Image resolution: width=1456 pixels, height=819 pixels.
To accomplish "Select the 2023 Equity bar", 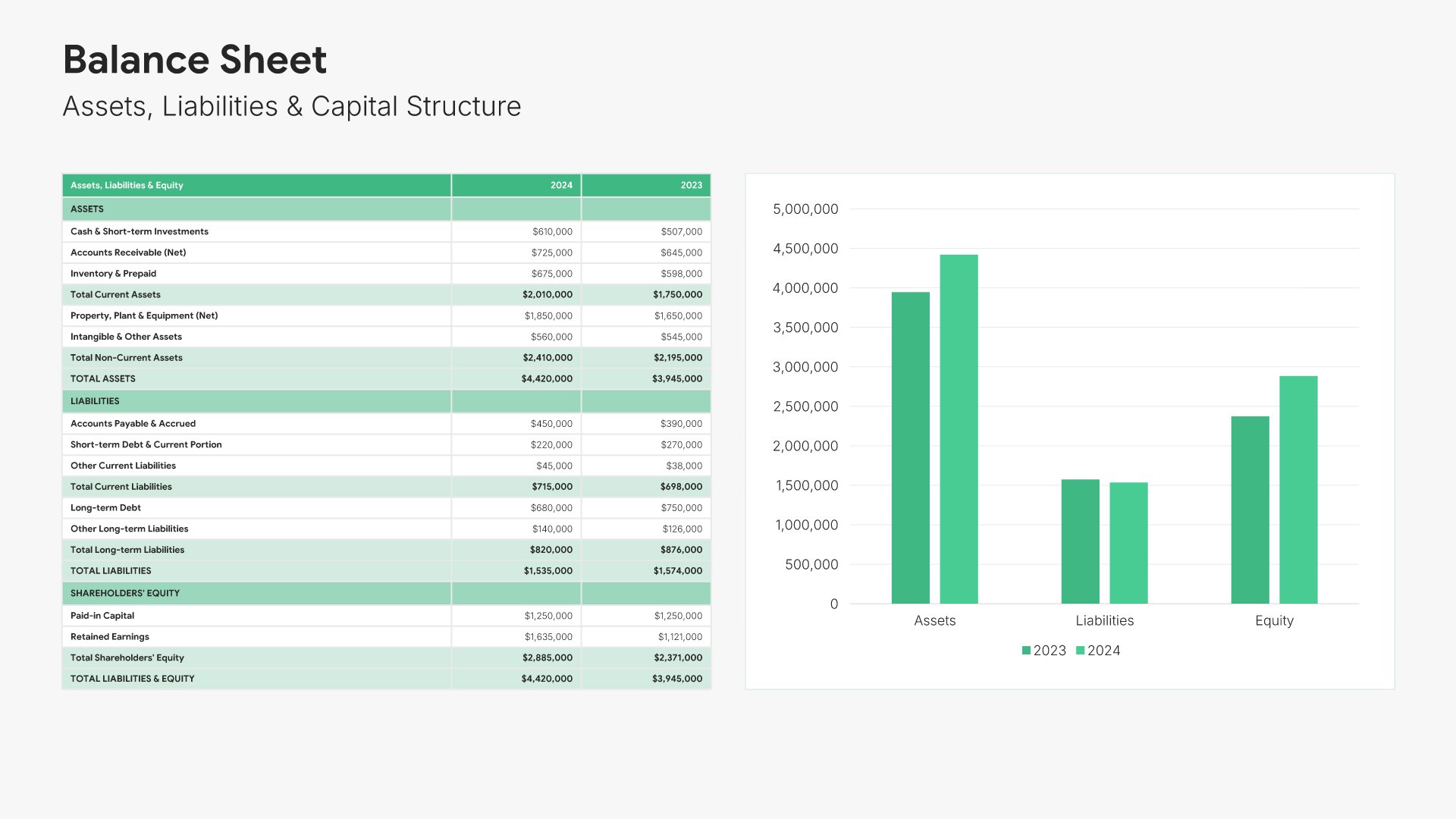I will click(1250, 510).
